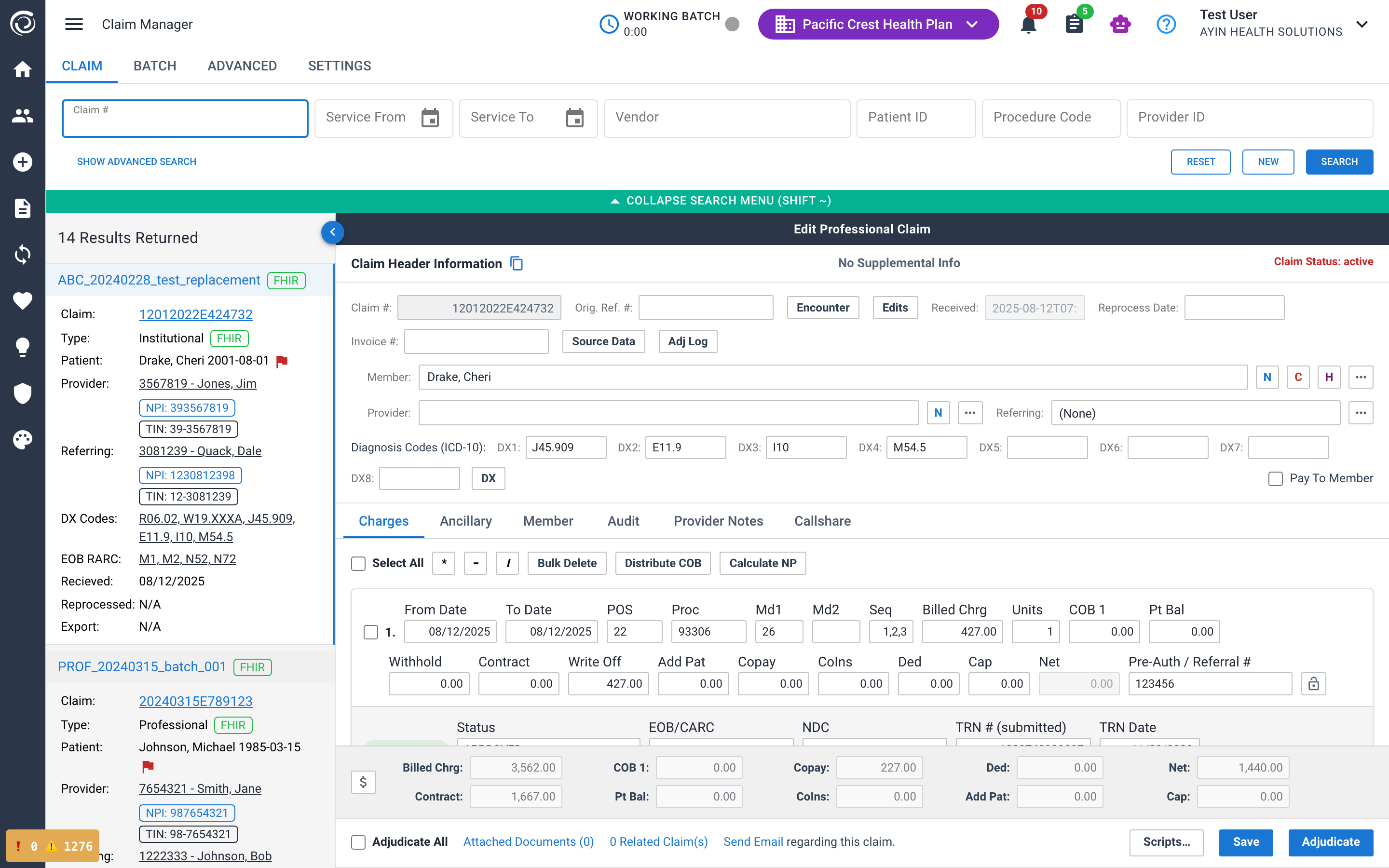The image size is (1389, 868).
Task: Open the Scripts... menu button
Action: click(1166, 842)
